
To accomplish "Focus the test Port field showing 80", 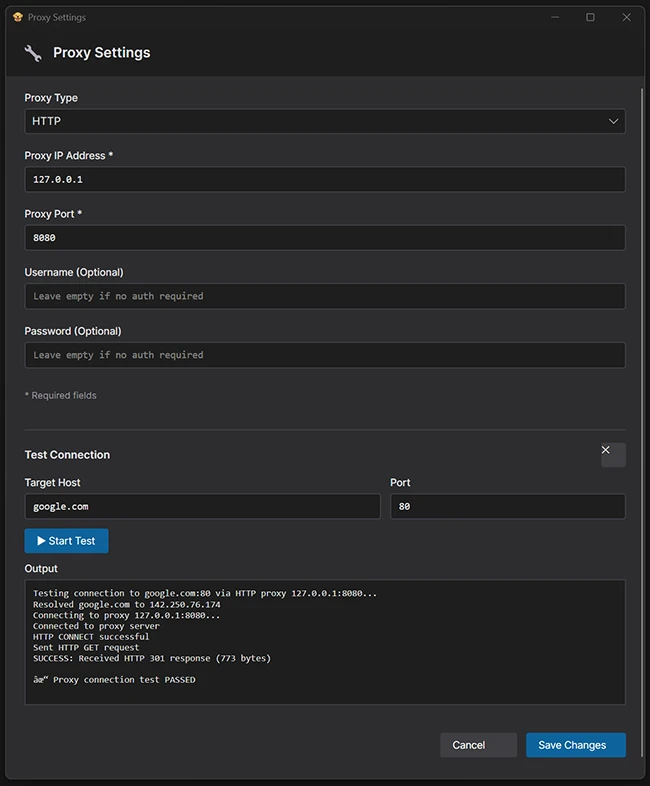I will 507,506.
